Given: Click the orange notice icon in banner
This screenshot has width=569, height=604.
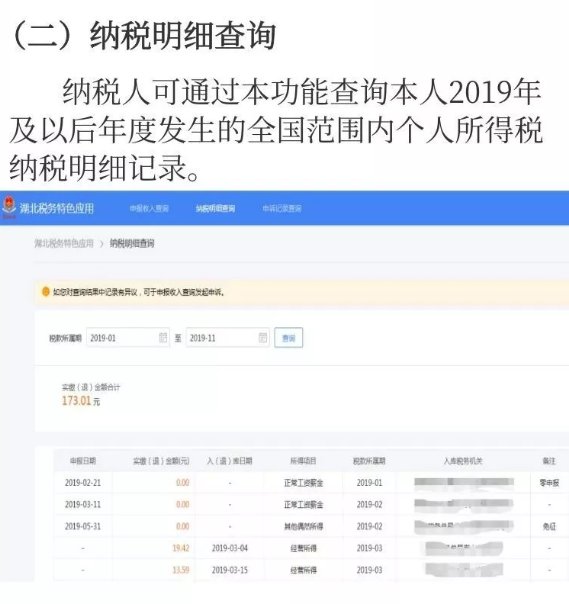Looking at the screenshot, I should tap(45, 292).
